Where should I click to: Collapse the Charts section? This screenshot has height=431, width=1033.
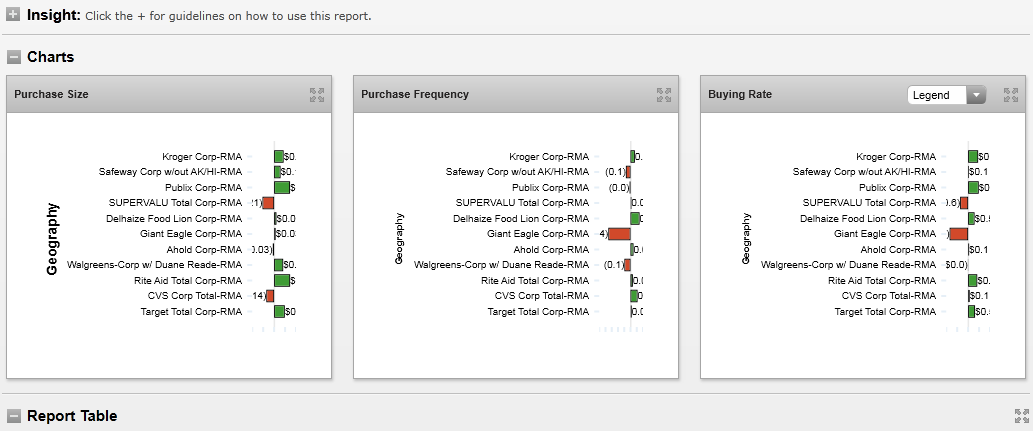13,57
